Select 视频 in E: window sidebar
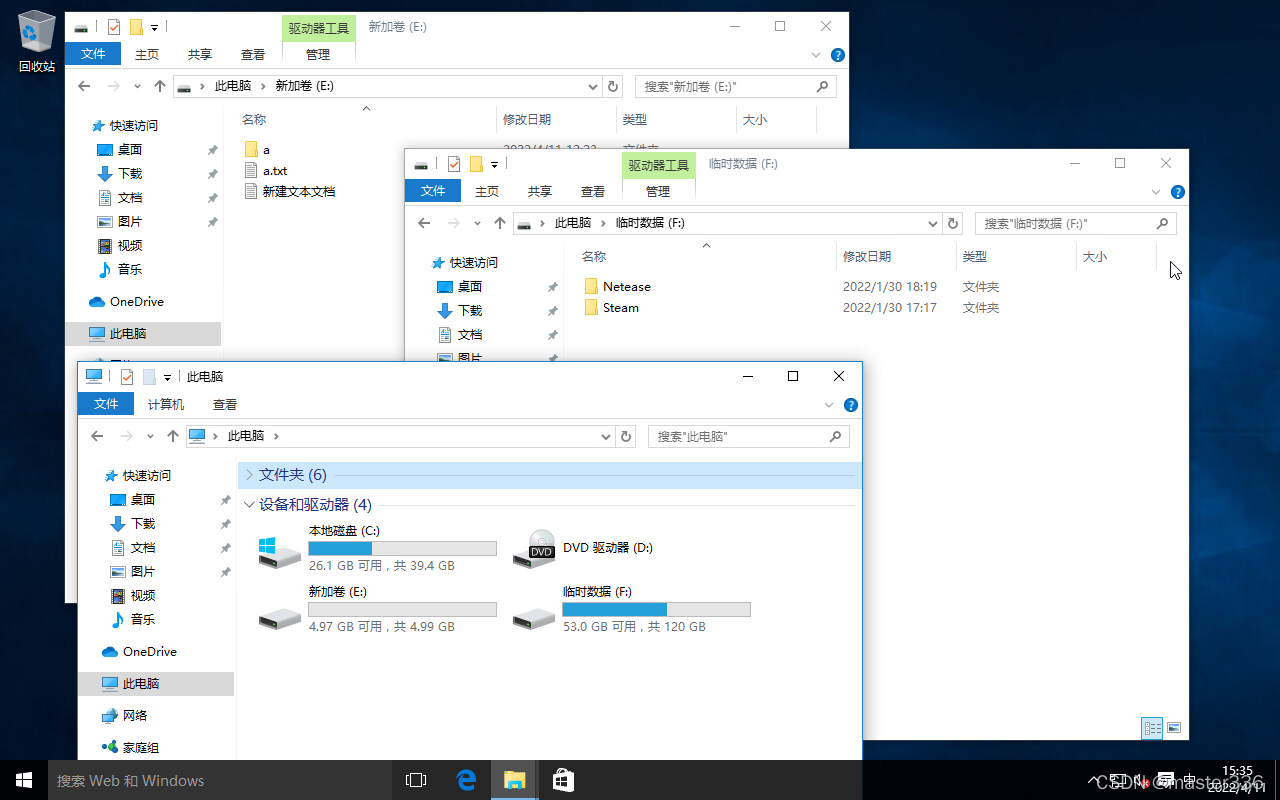Viewport: 1280px width, 800px height. [130, 246]
